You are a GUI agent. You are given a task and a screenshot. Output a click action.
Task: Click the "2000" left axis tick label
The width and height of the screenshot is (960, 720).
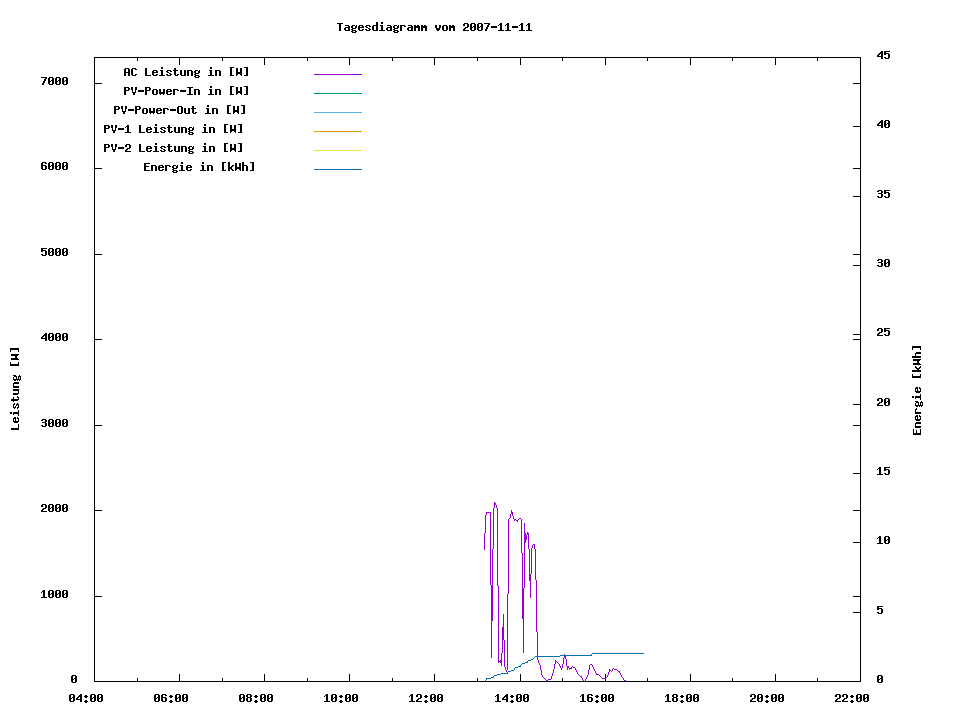click(x=54, y=509)
